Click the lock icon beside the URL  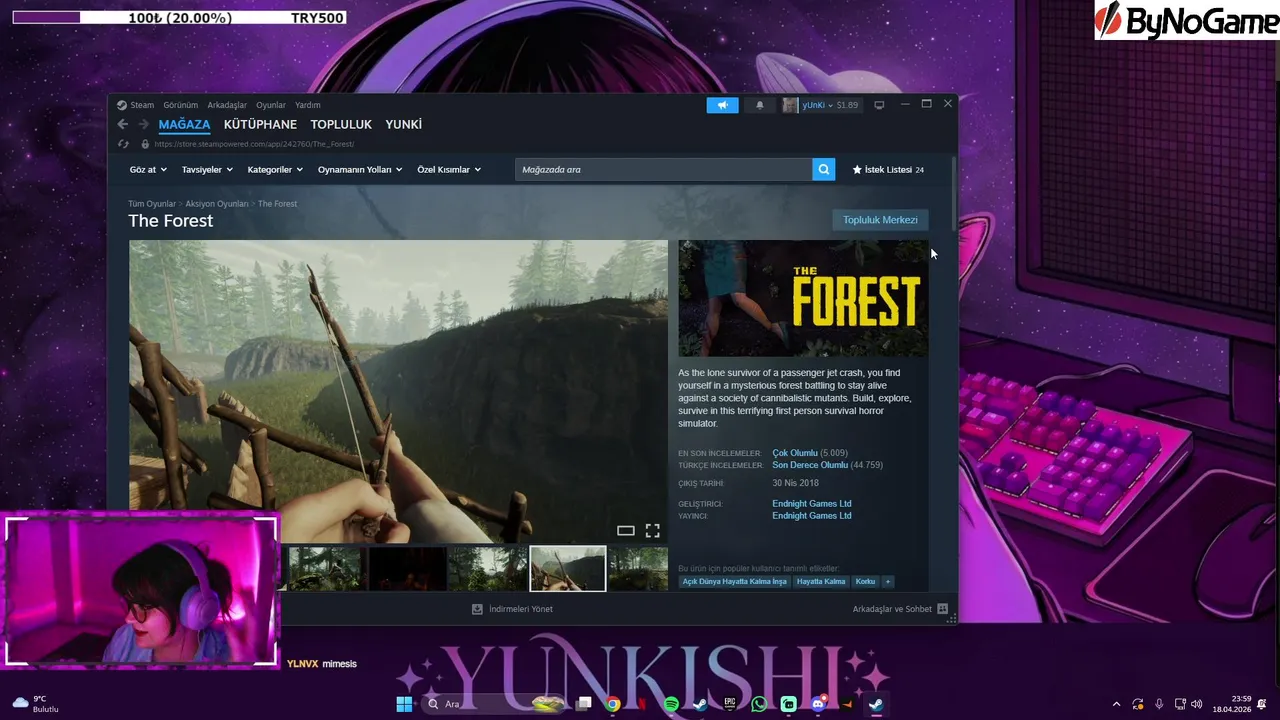coord(145,144)
